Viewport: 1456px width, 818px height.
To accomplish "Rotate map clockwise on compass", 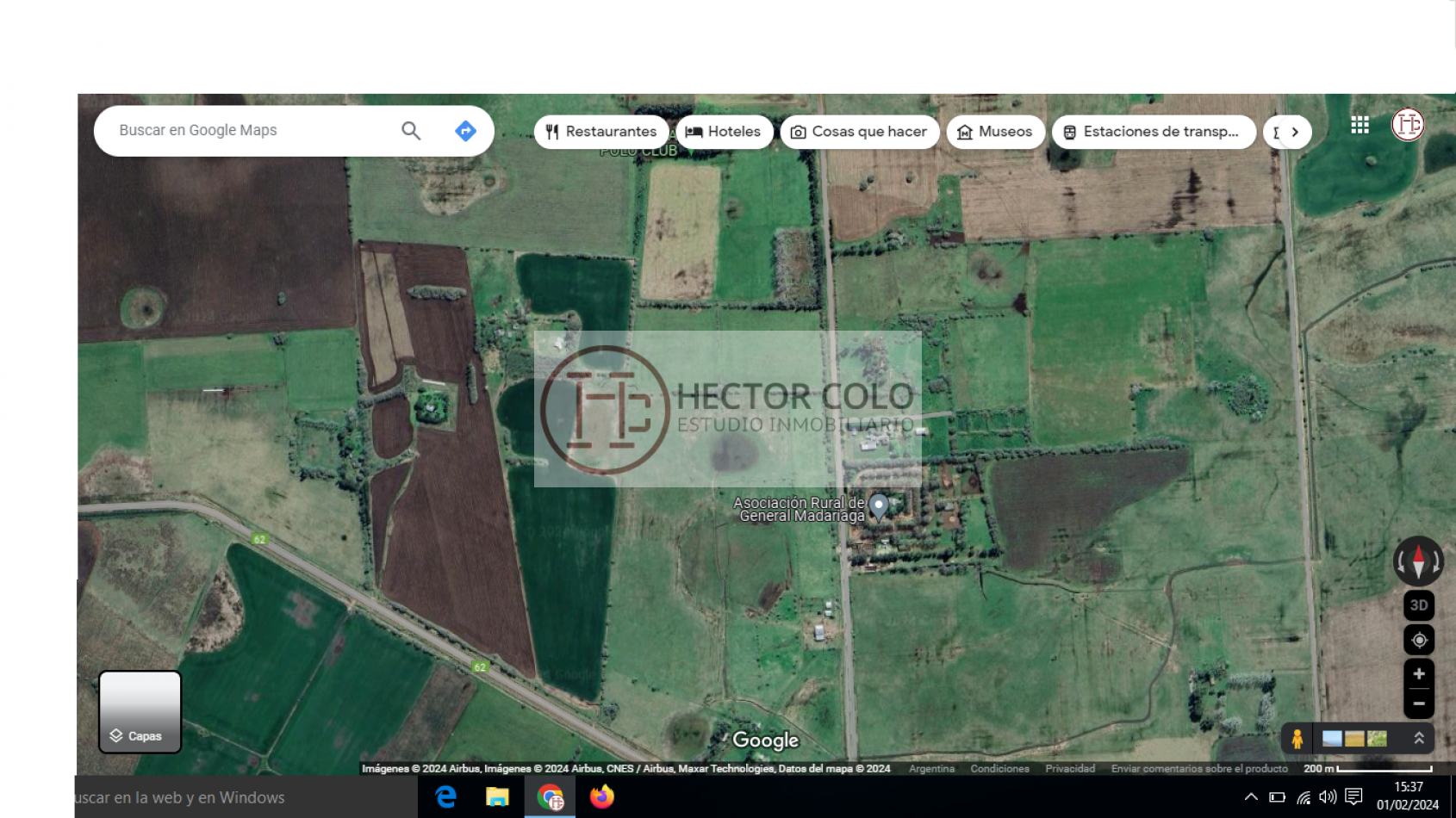I will tap(1436, 562).
